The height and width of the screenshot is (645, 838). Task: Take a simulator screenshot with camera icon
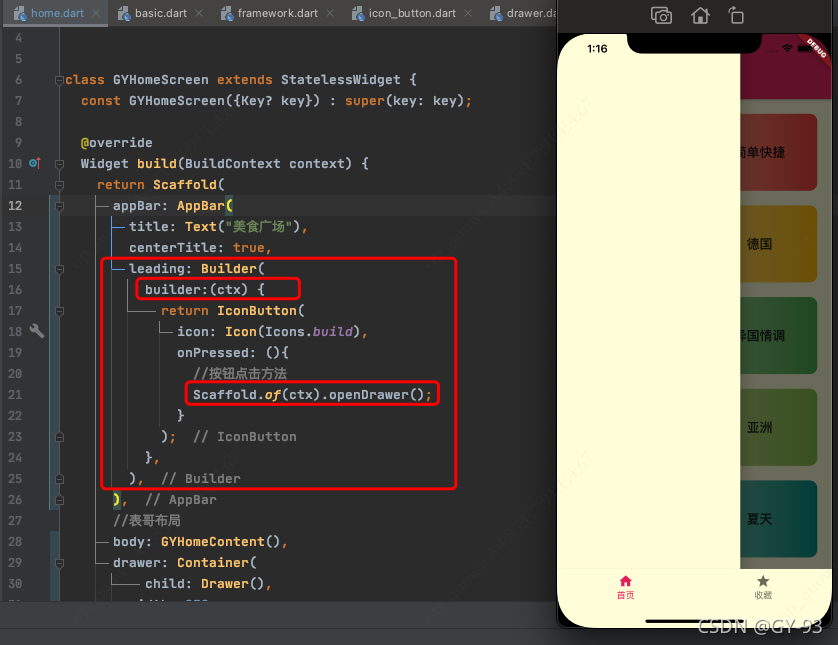661,15
